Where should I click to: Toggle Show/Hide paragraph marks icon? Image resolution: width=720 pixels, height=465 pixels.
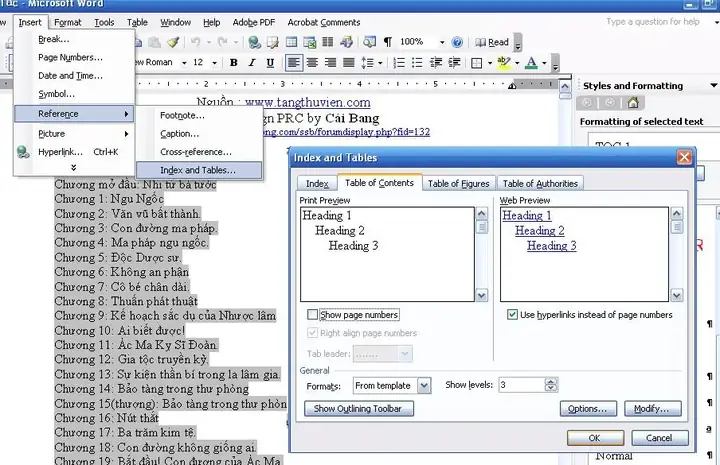[388, 42]
